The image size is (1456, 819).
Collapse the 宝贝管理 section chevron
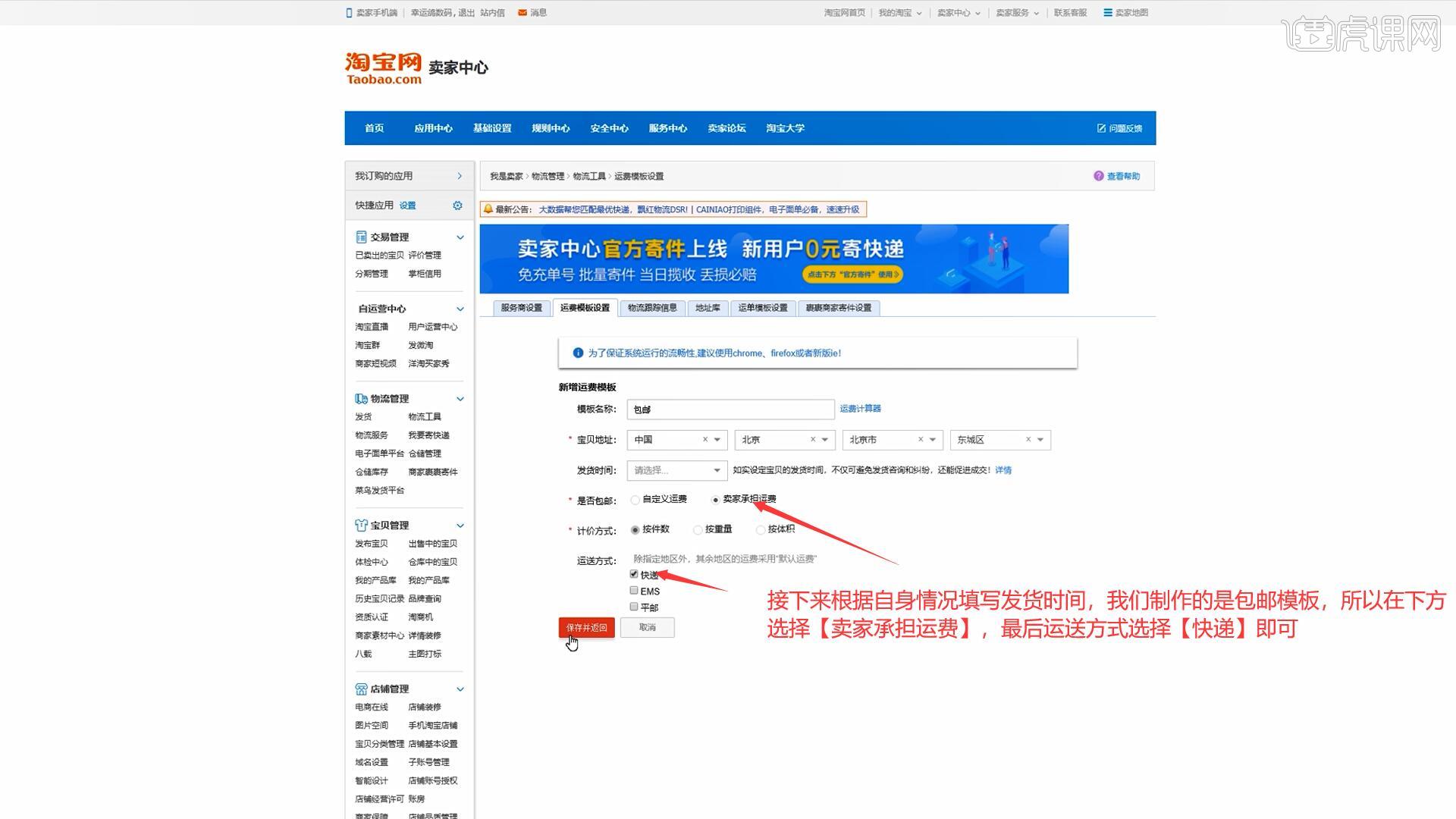click(x=460, y=526)
